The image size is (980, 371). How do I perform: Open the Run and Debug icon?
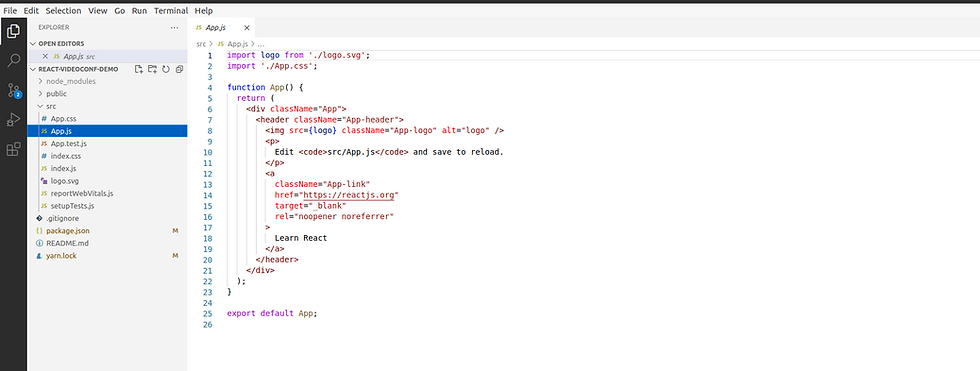coord(13,120)
